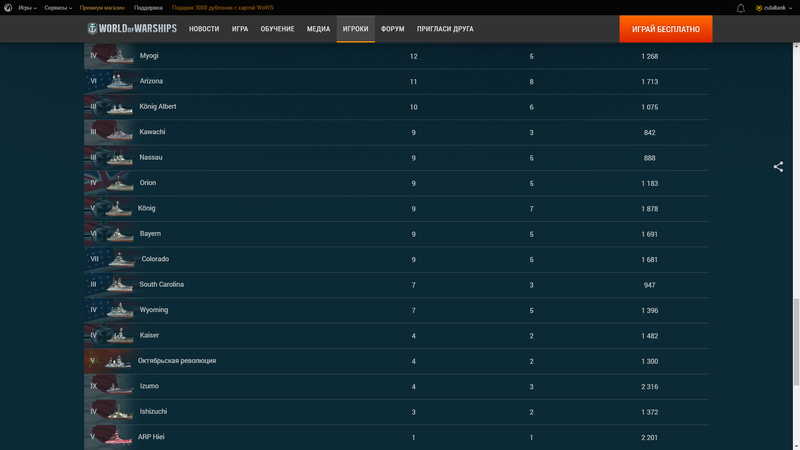Open the ФОРУМ tab

point(392,29)
